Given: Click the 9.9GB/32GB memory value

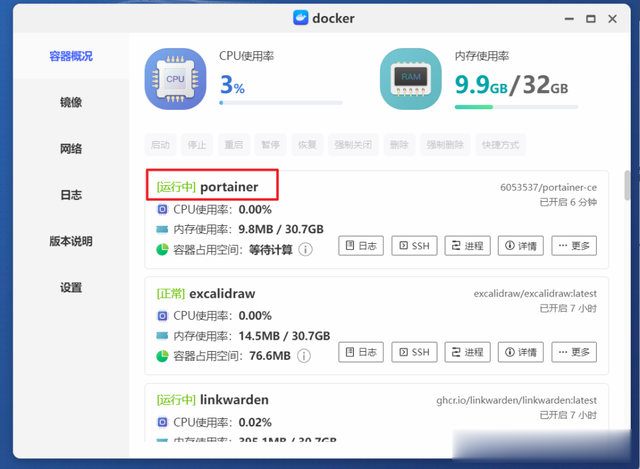Looking at the screenshot, I should point(511,85).
